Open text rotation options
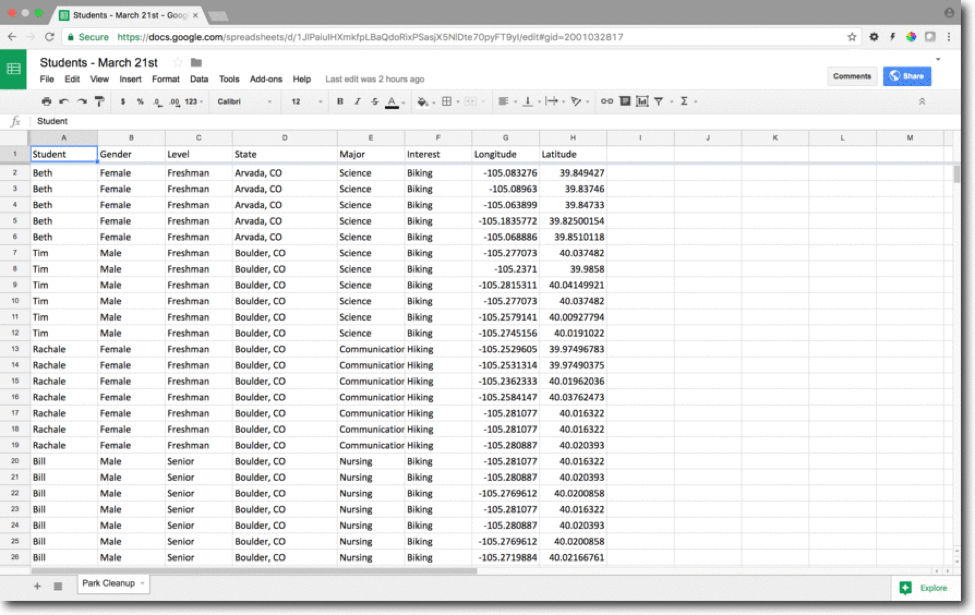 click(x=576, y=101)
